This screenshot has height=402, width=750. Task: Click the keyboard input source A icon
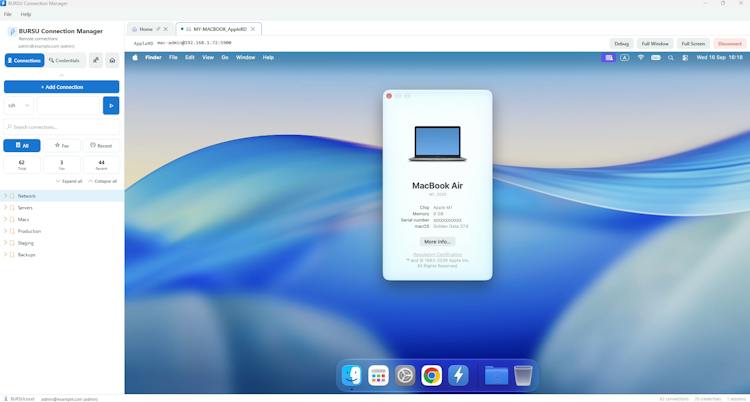click(x=625, y=57)
